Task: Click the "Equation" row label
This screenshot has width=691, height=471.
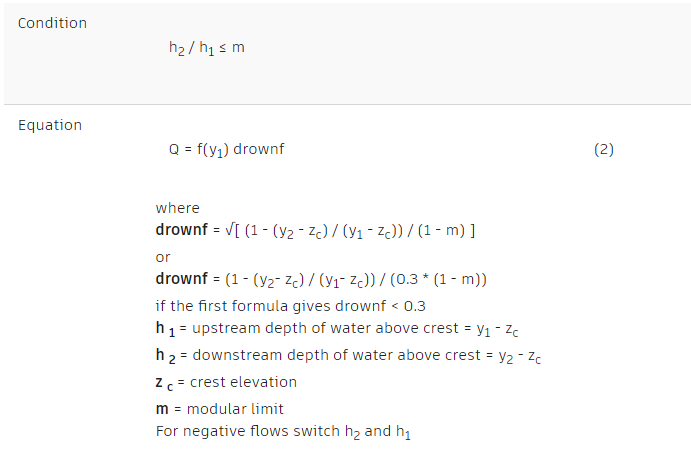Action: click(50, 125)
